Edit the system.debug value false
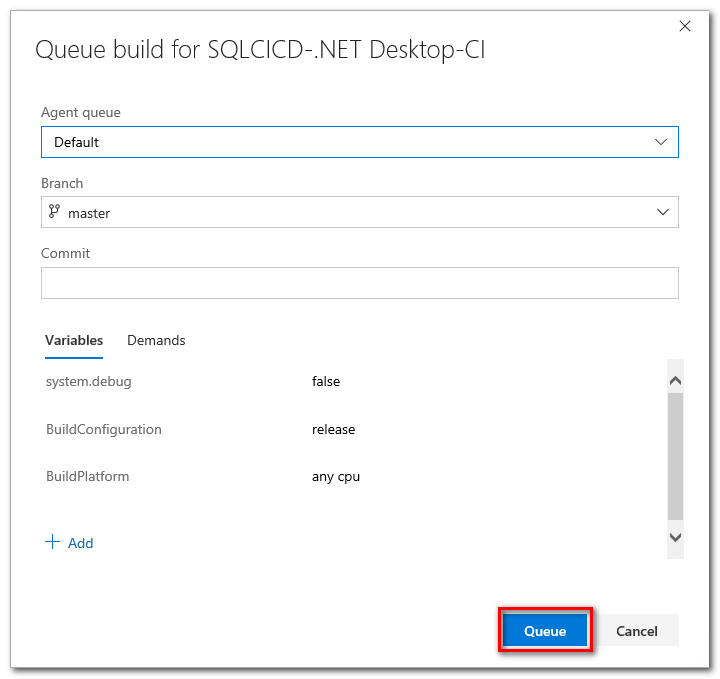Viewport: 720px width, 679px height. coord(326,381)
